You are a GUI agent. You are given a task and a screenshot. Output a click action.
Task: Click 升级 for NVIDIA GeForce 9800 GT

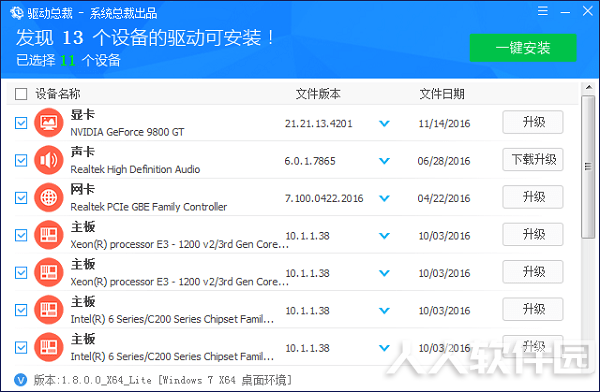point(533,122)
